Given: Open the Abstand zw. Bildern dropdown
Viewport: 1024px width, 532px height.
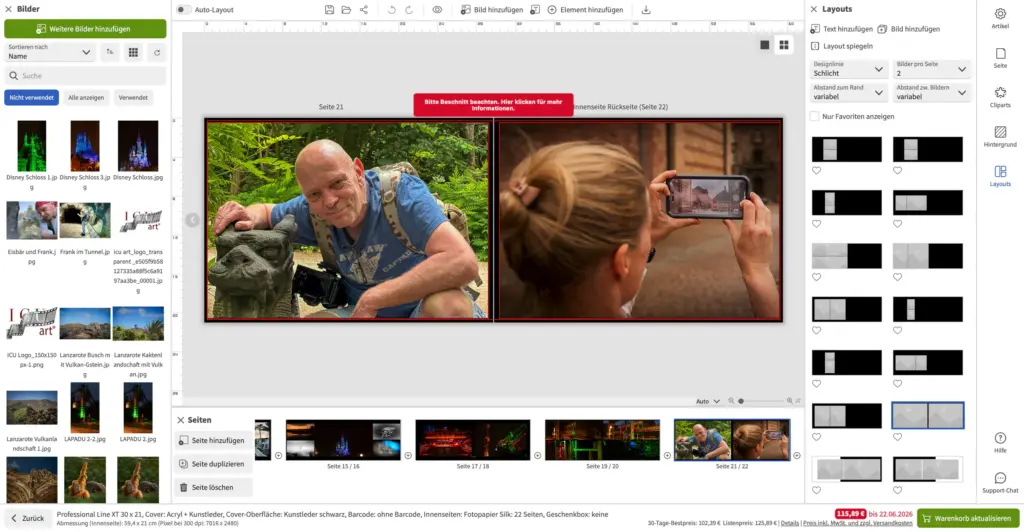Looking at the screenshot, I should pos(931,92).
